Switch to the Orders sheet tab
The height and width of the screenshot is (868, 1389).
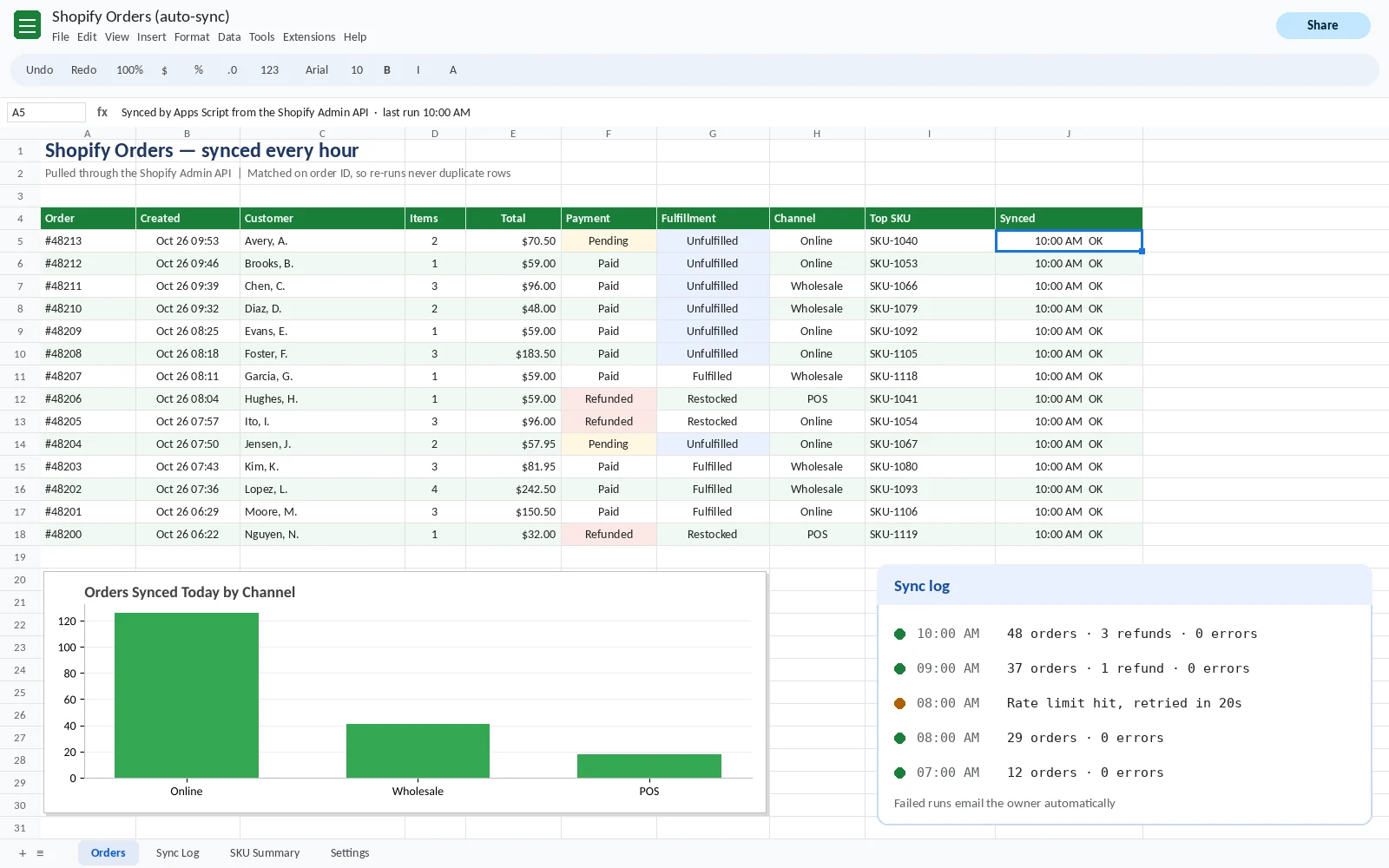coord(109,853)
